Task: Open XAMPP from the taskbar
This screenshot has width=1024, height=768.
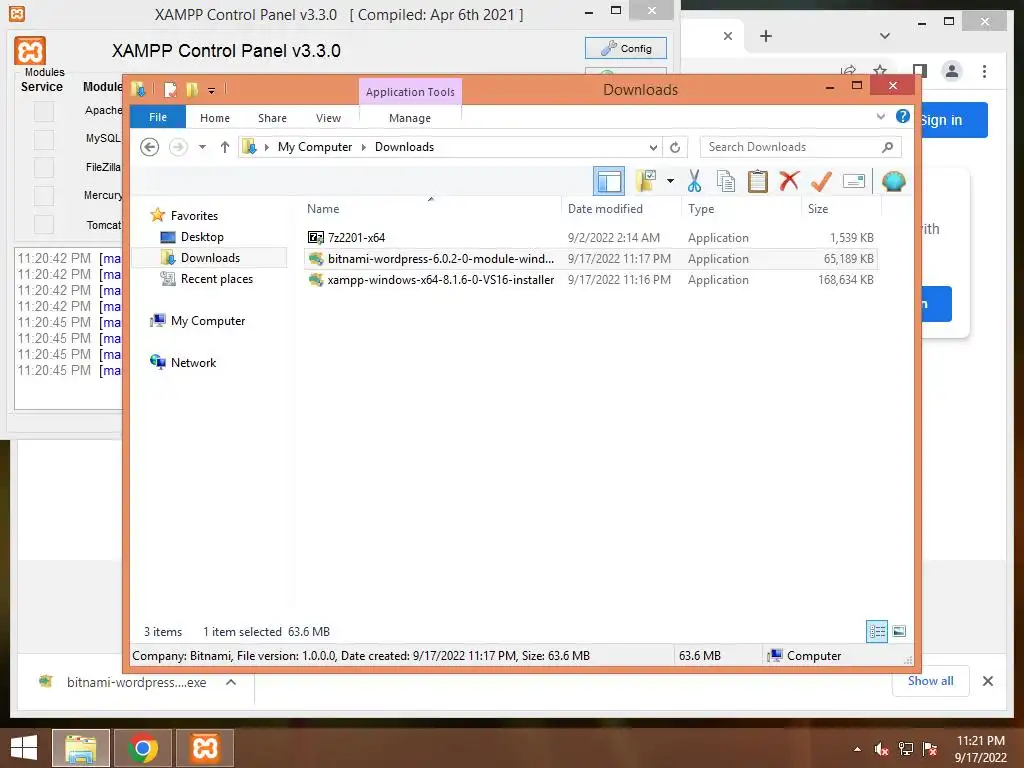Action: 205,748
